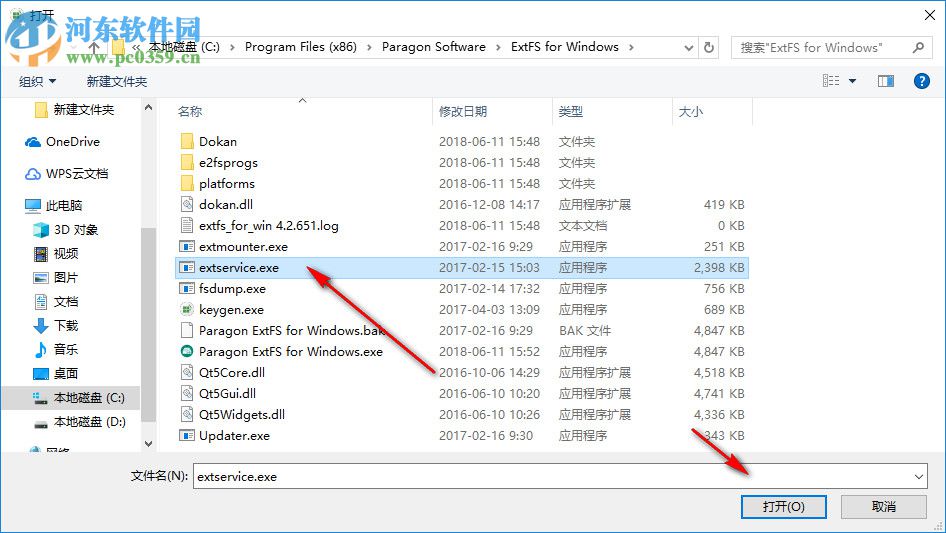Click the Paragon ExtFS for Windows.exe icon

point(187,351)
